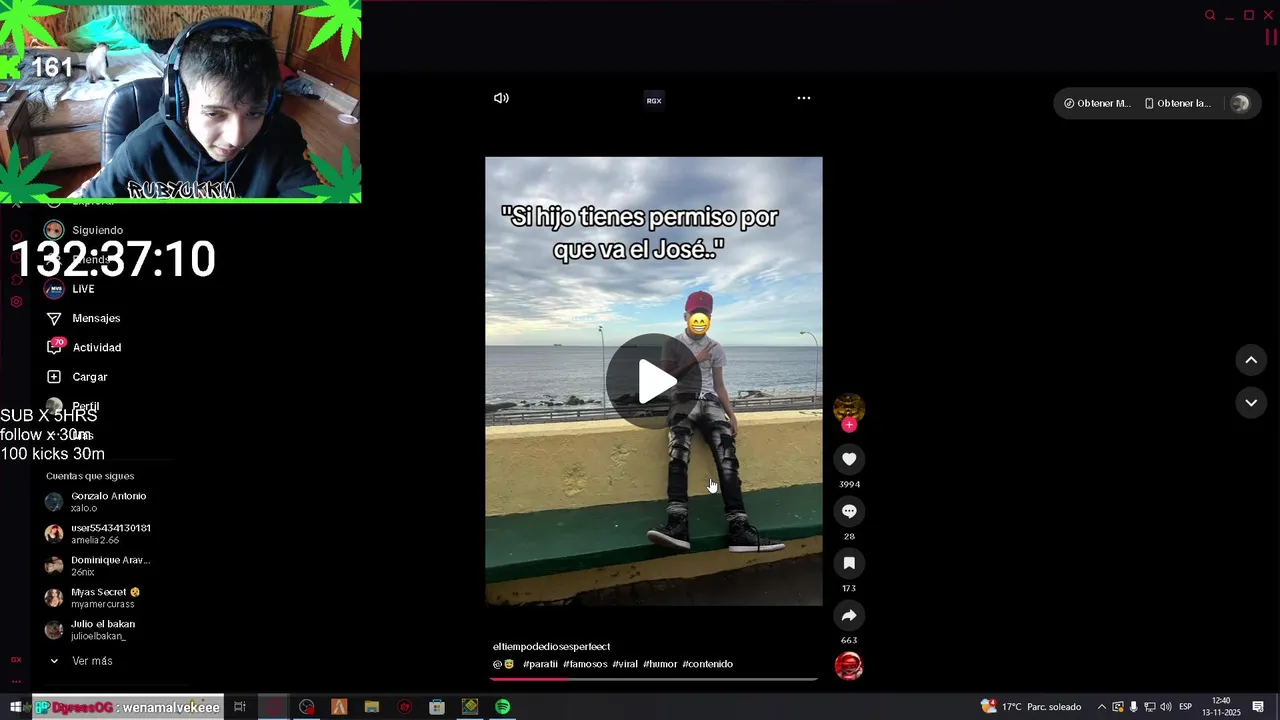Open the weather widget showing 17°C

coord(1031,707)
